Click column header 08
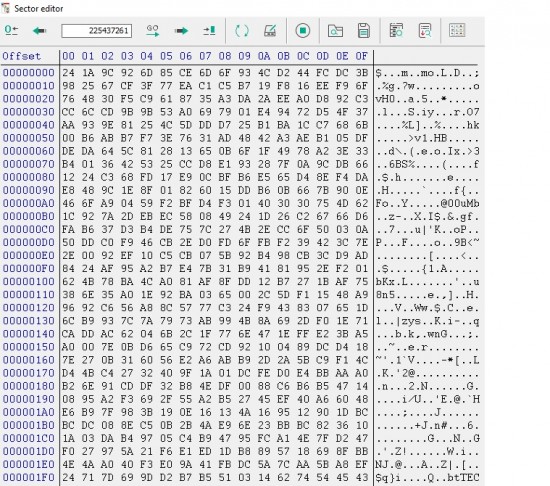 coord(225,56)
